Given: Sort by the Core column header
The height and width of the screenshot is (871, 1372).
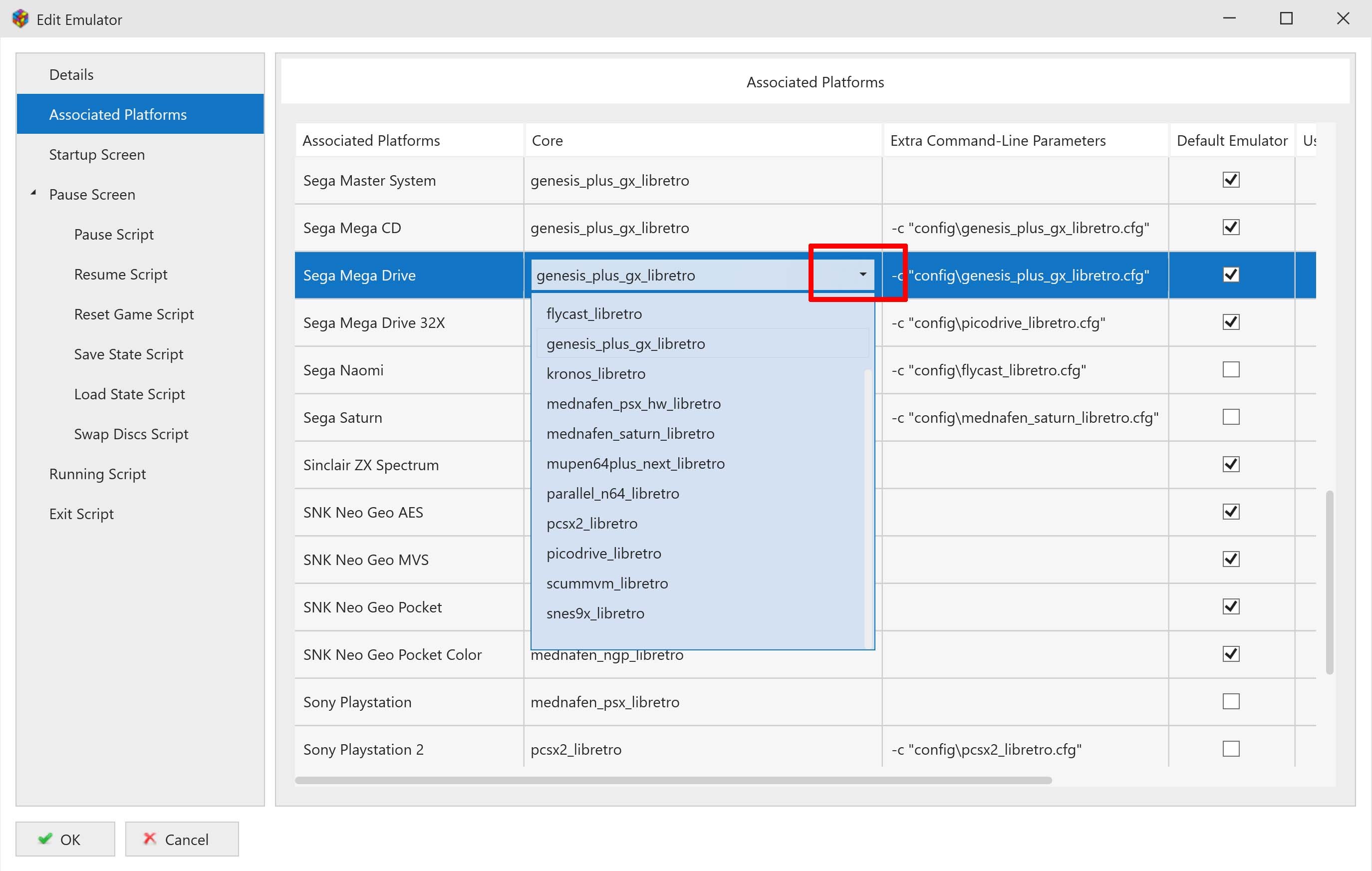Looking at the screenshot, I should (703, 140).
